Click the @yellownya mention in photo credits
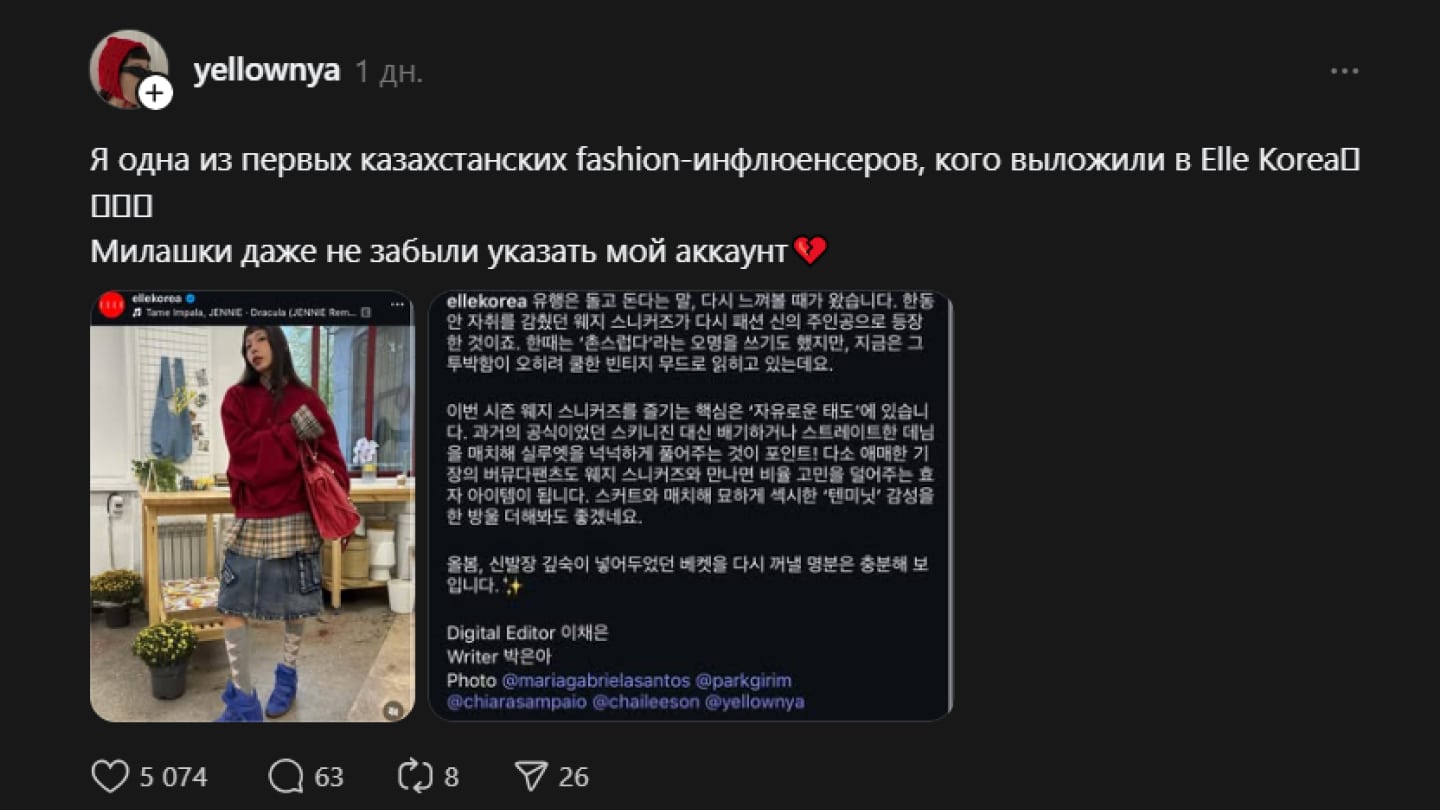1440x810 pixels. pyautogui.click(x=754, y=702)
